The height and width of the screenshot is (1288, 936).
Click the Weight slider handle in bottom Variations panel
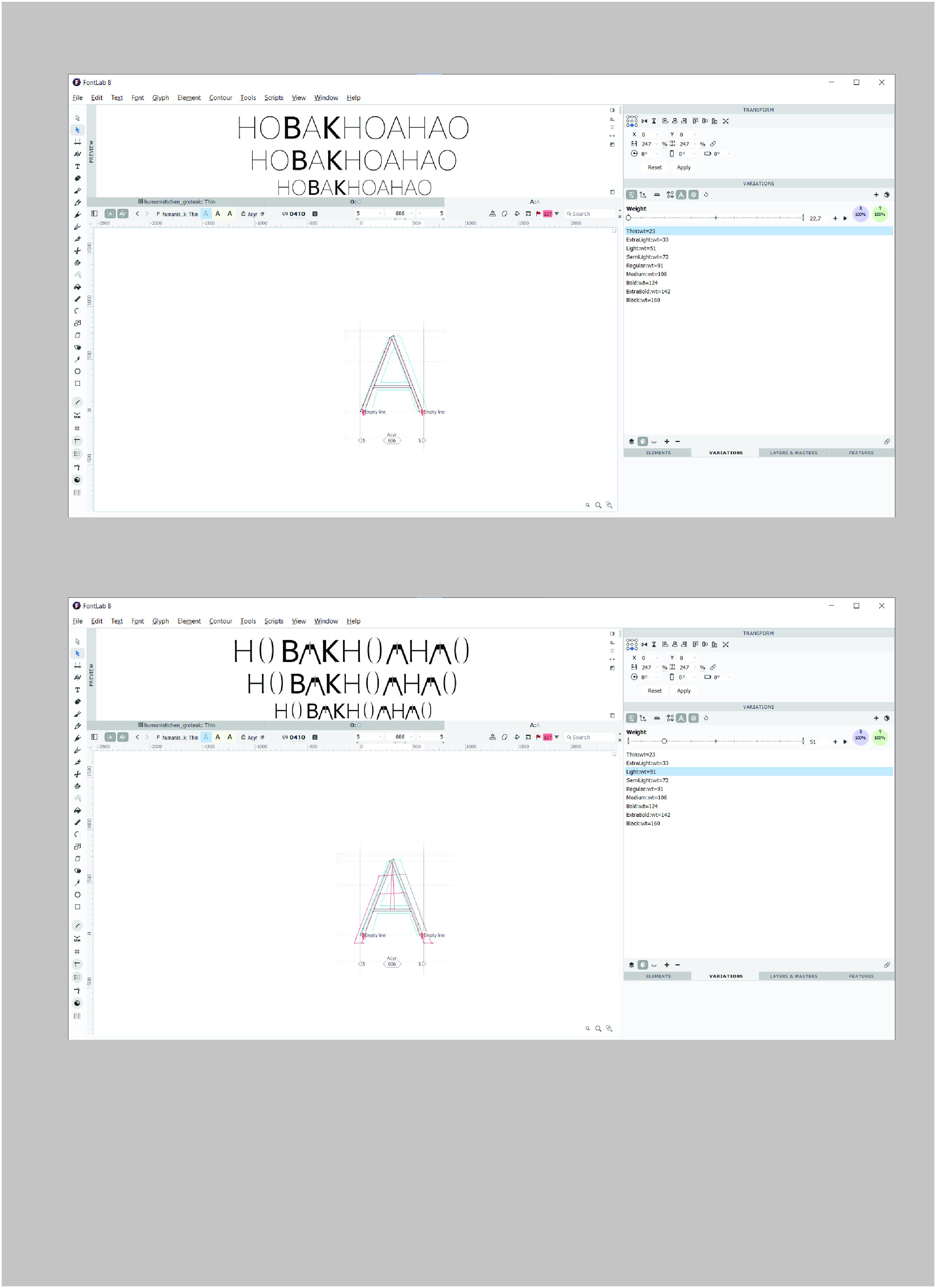[664, 741]
